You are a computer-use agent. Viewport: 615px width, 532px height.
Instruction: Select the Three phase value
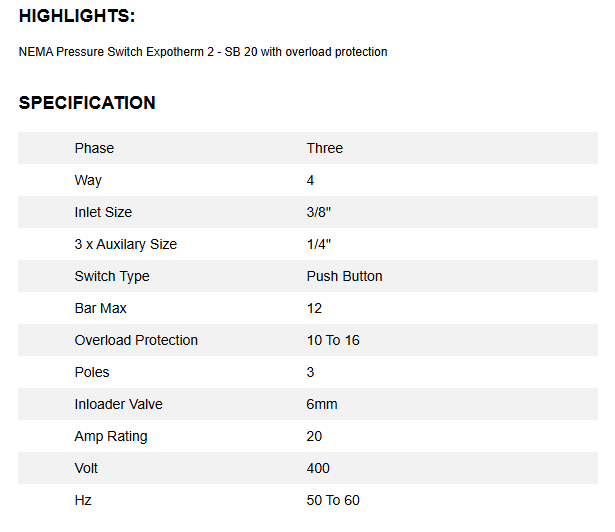click(x=324, y=148)
